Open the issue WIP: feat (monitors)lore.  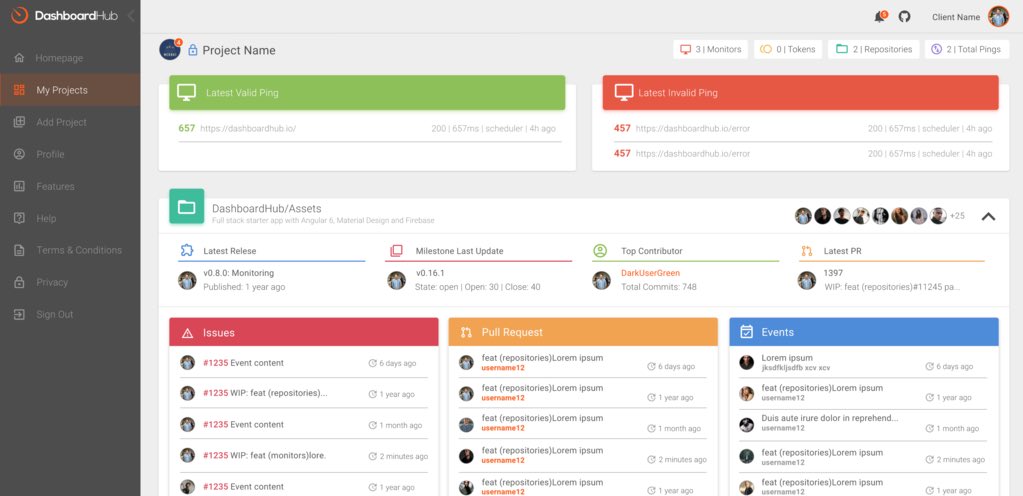[303, 456]
